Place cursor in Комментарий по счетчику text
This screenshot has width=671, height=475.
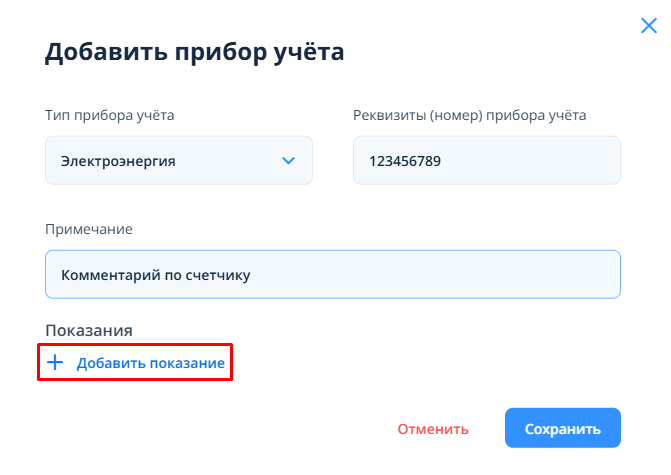[x=155, y=274]
